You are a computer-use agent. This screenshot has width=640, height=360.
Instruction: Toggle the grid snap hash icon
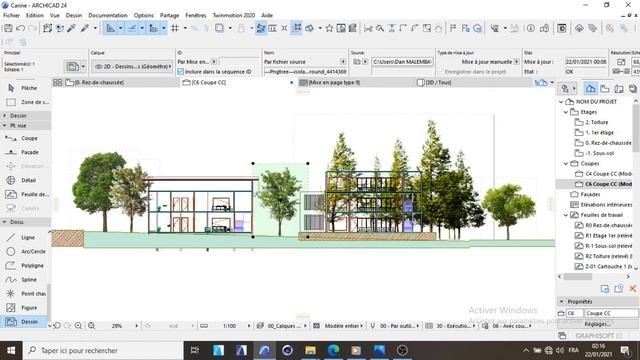coord(175,28)
